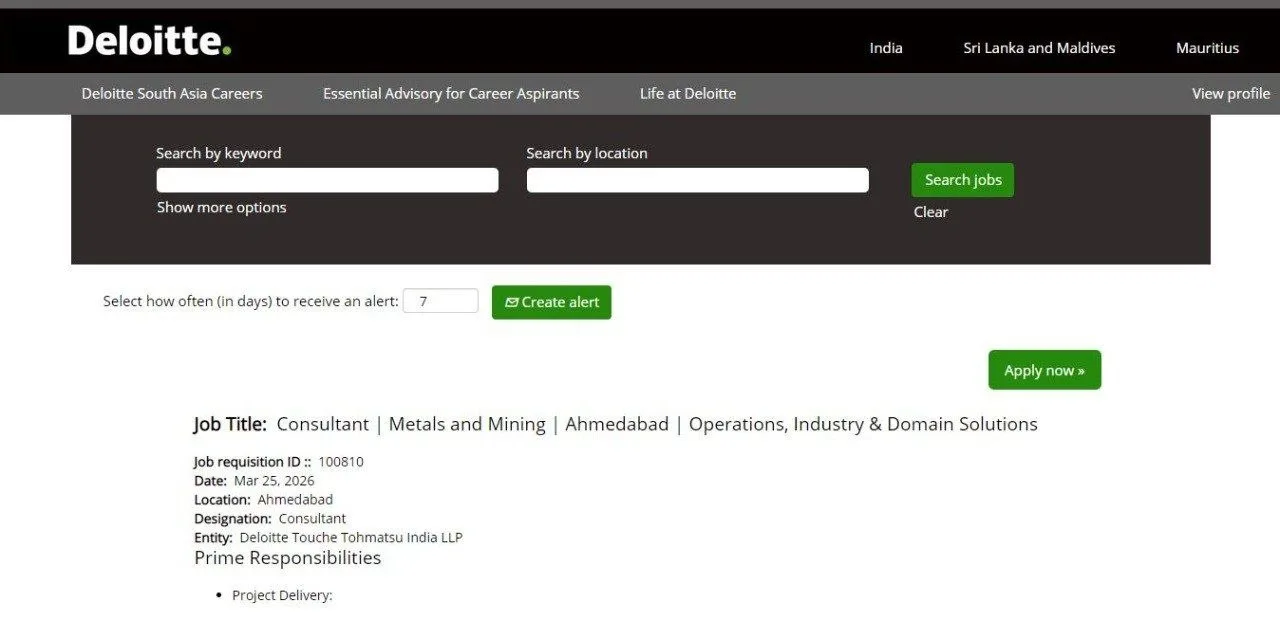The image size is (1280, 621).
Task: Clear the search form
Action: [x=930, y=212]
